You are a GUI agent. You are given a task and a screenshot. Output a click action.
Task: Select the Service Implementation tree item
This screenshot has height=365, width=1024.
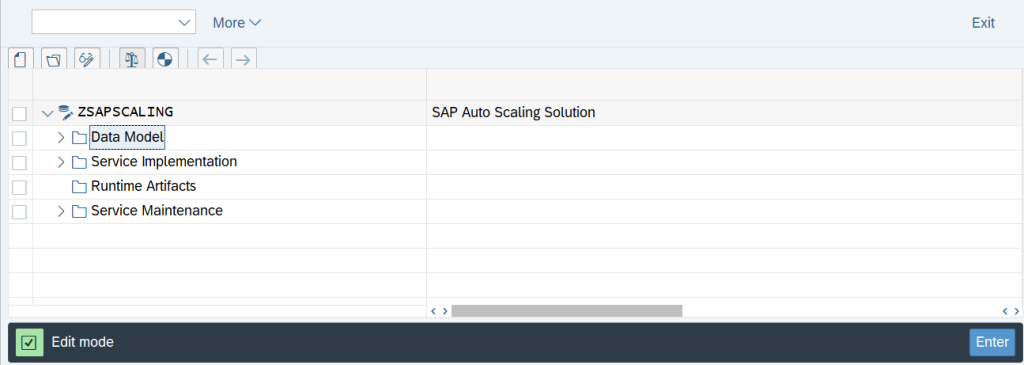pos(164,161)
